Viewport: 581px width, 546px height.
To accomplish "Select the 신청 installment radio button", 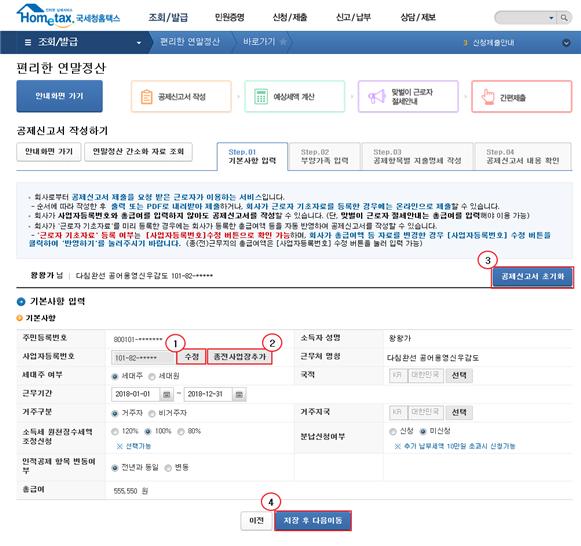I will point(393,432).
